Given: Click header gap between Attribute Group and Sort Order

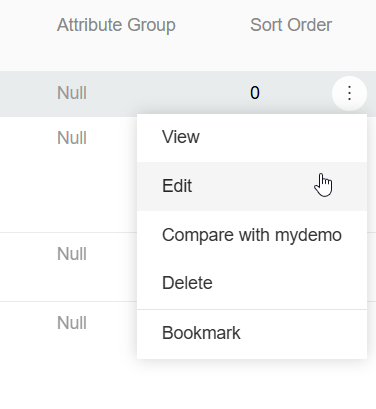Looking at the screenshot, I should [x=213, y=25].
